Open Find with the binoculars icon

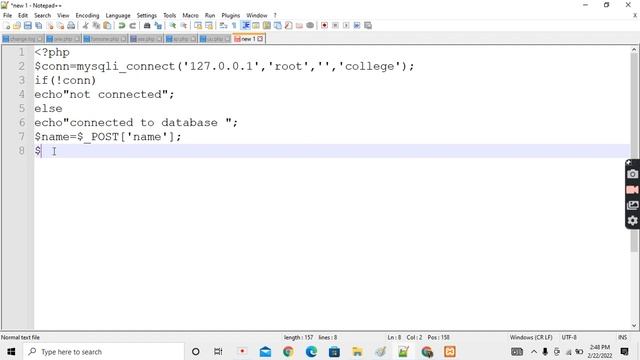pyautogui.click(x=147, y=26)
